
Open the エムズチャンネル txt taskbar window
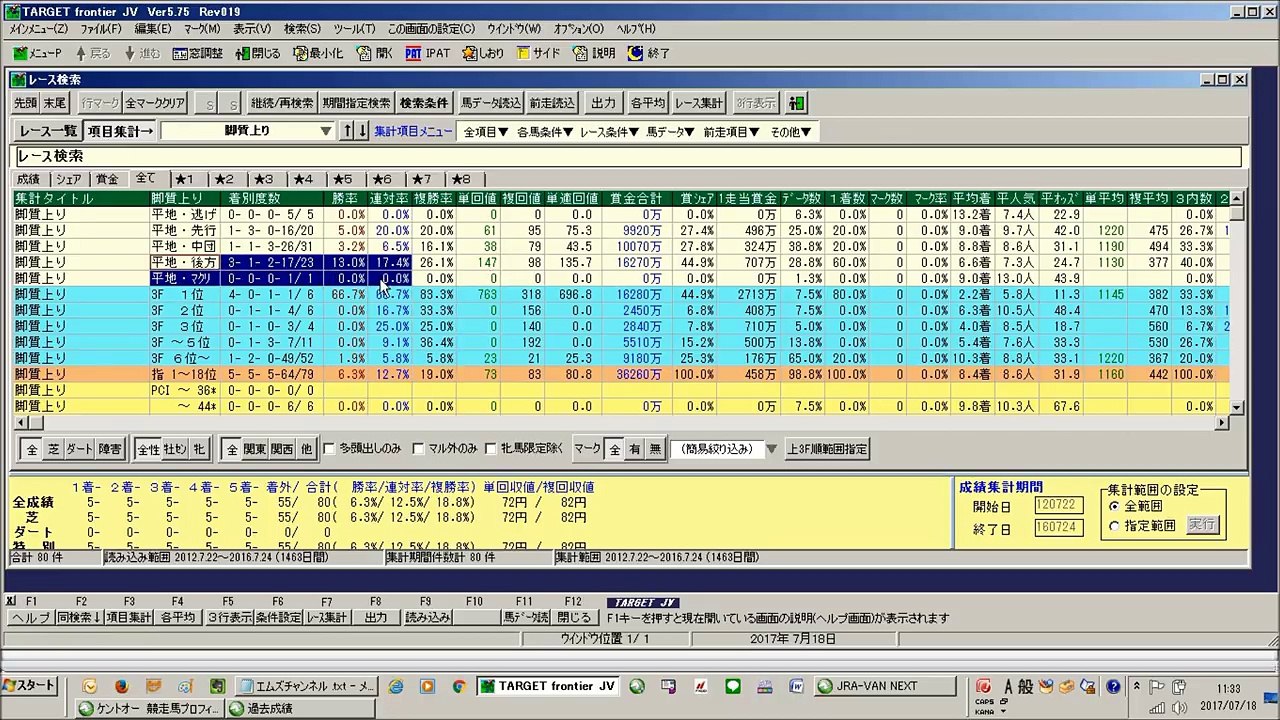307,686
